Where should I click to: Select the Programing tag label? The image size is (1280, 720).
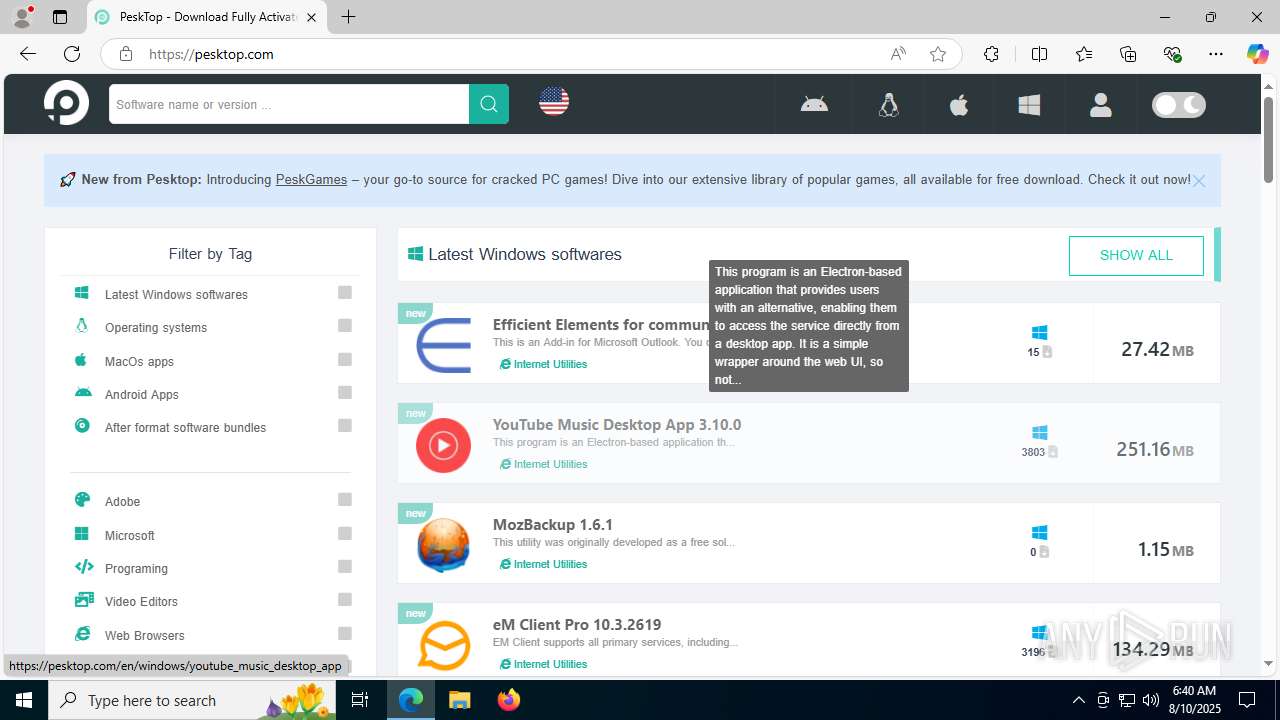136,568
